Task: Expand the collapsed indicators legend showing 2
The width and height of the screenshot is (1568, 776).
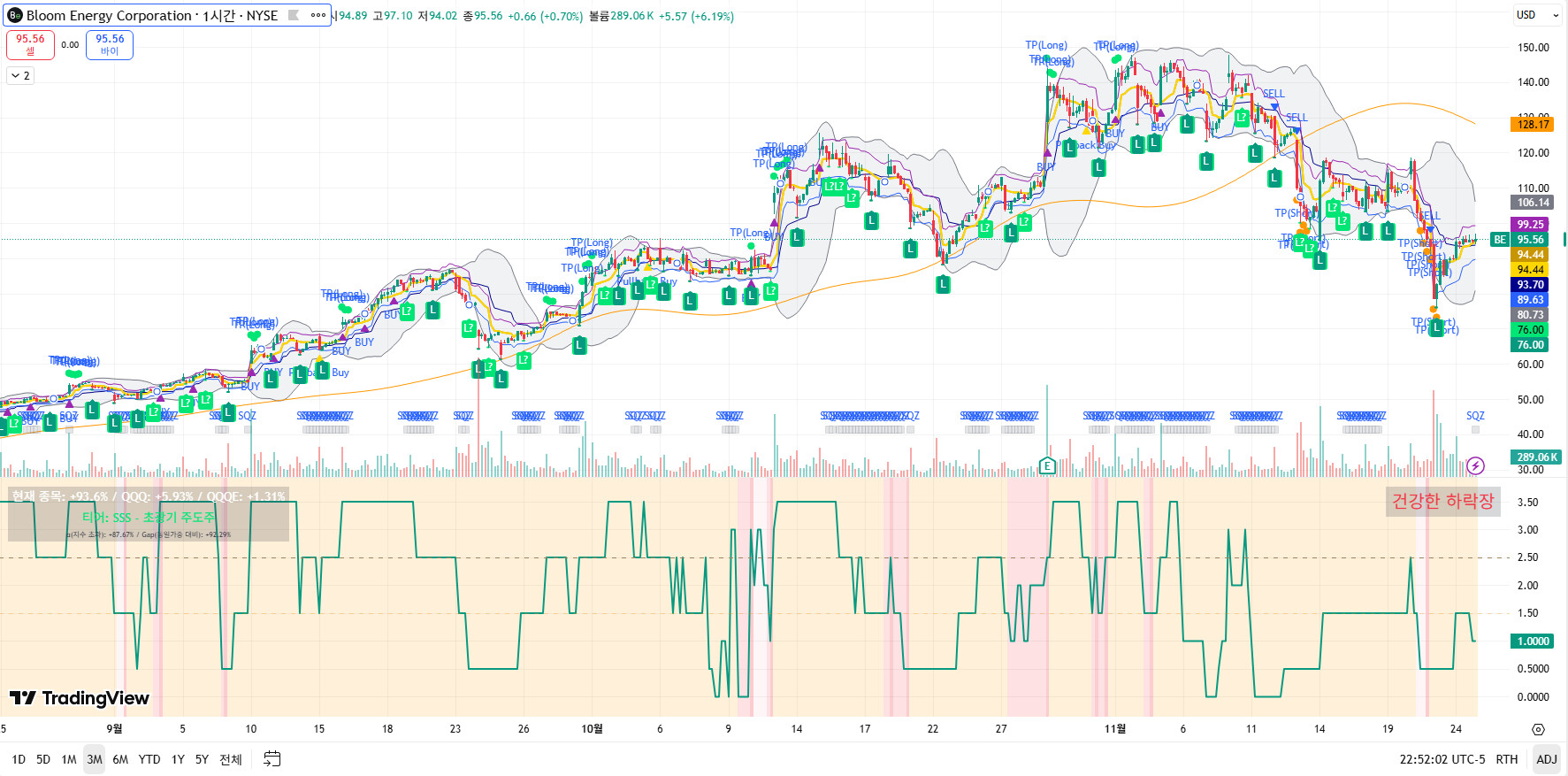Action: 20,76
